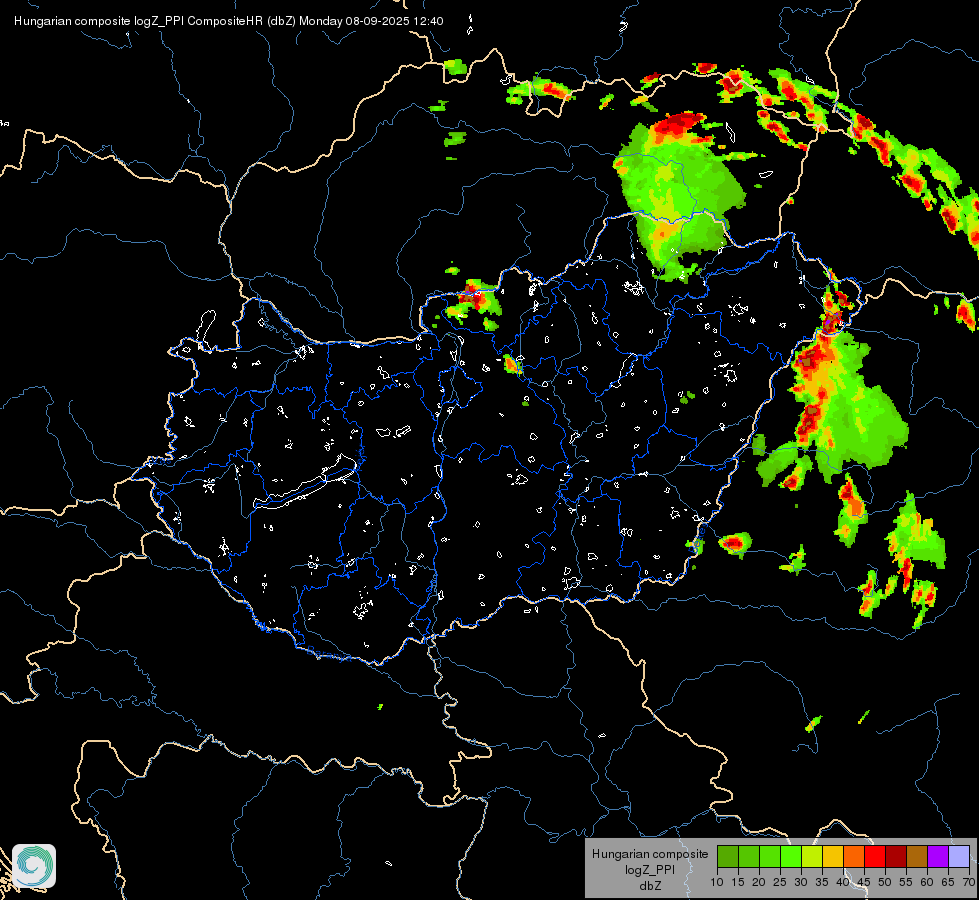Click the 35–40 dBZ yellow legend swatch
The height and width of the screenshot is (900, 979).
click(833, 856)
